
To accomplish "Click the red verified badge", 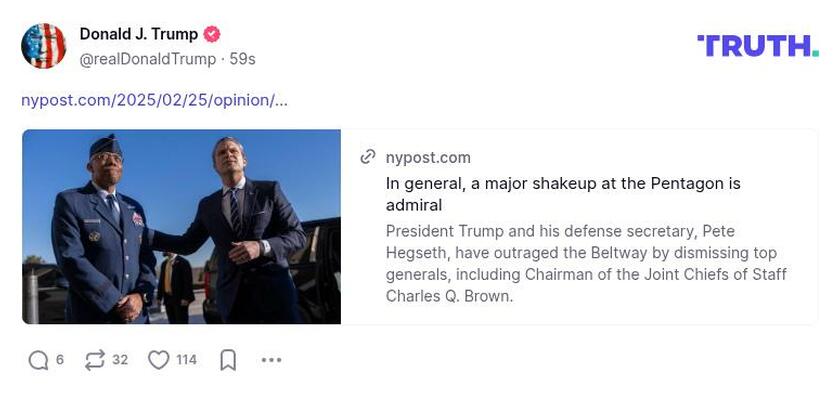I will pyautogui.click(x=212, y=34).
